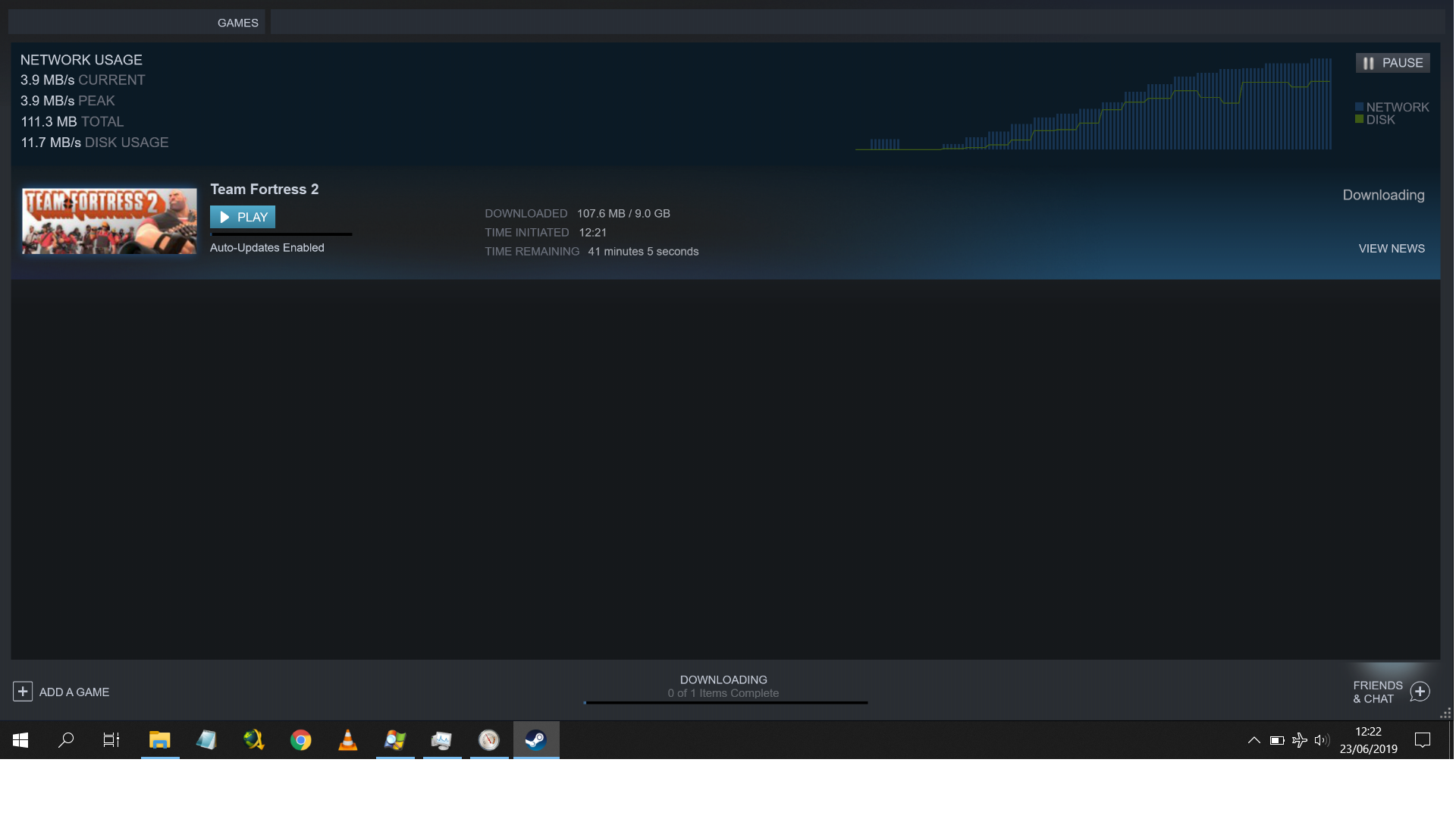Click '41 minutes 5 seconds' time remaining
This screenshot has width=1456, height=819.
click(643, 252)
